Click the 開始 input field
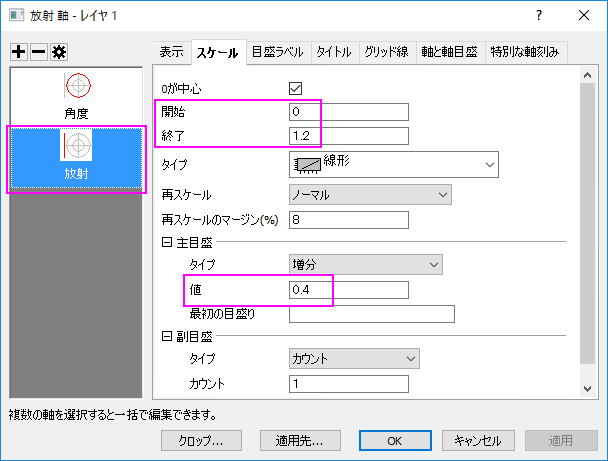608x461 pixels. (x=349, y=112)
